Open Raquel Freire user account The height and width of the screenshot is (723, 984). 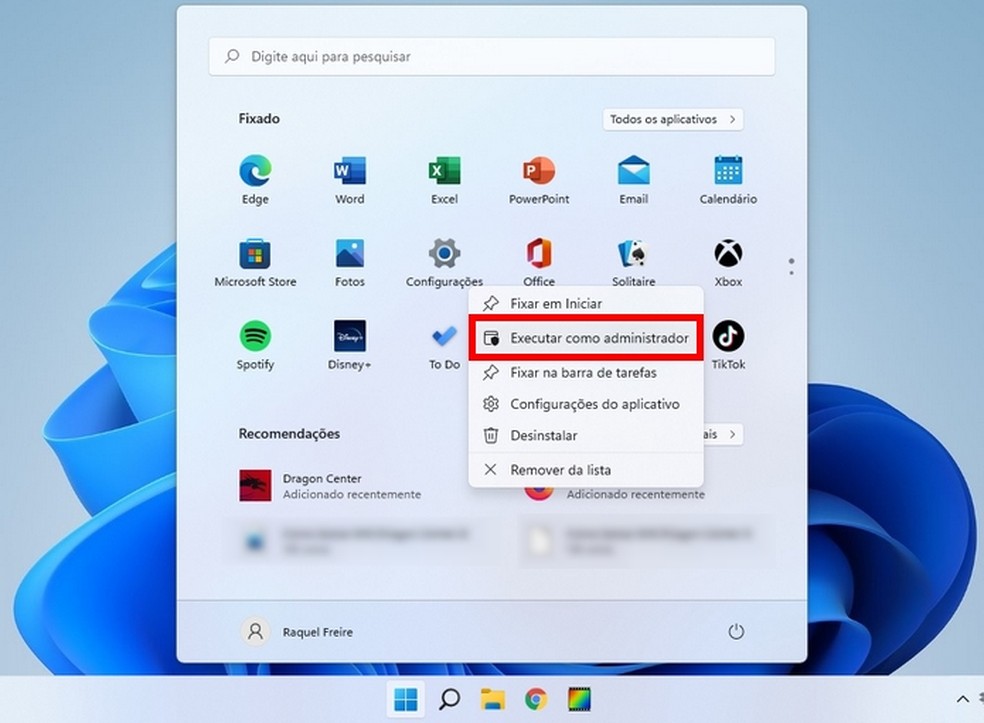(297, 631)
